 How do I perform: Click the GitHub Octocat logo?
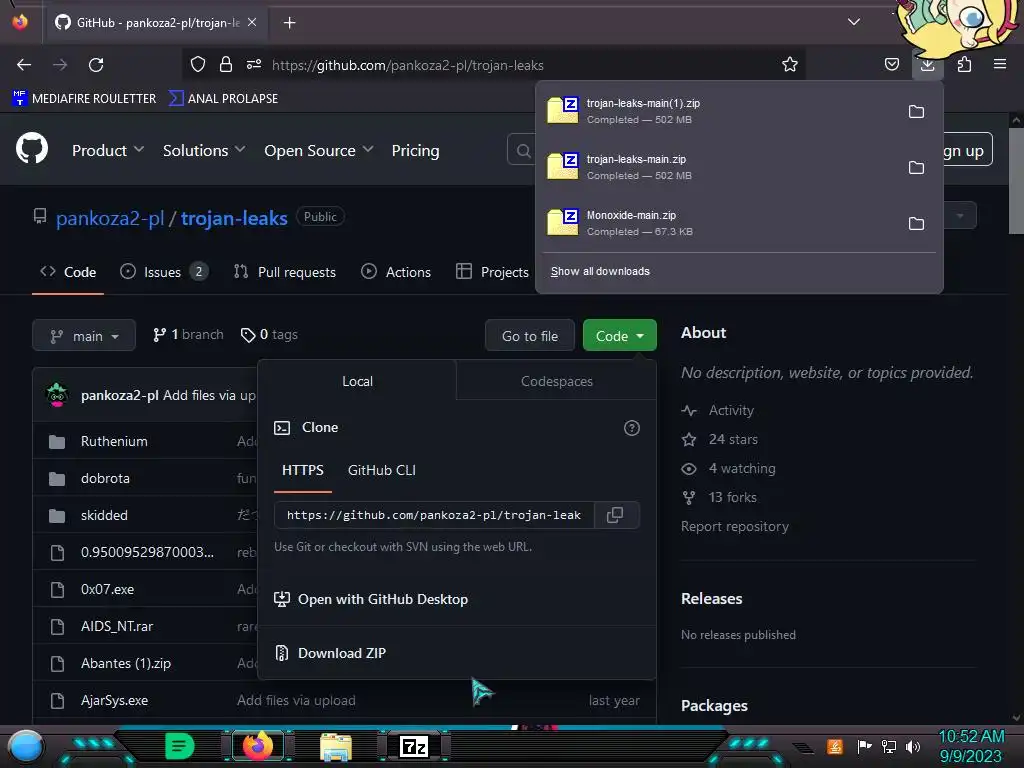(x=32, y=149)
